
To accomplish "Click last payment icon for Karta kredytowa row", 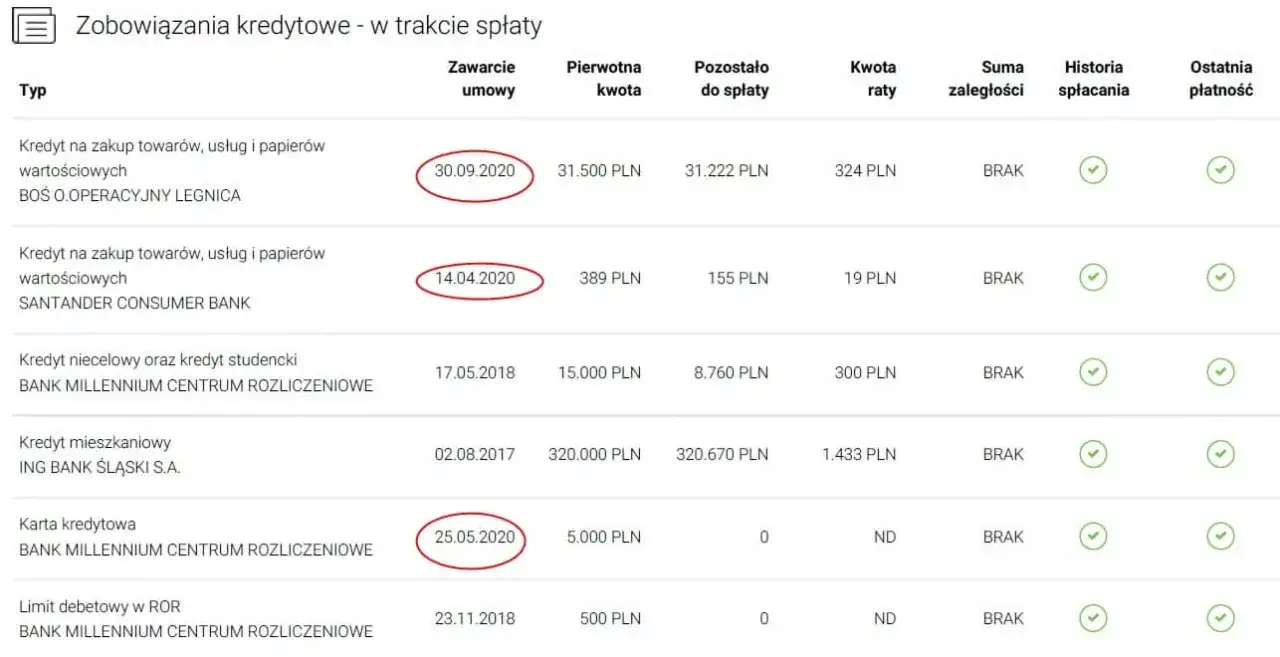I will click(x=1220, y=536).
